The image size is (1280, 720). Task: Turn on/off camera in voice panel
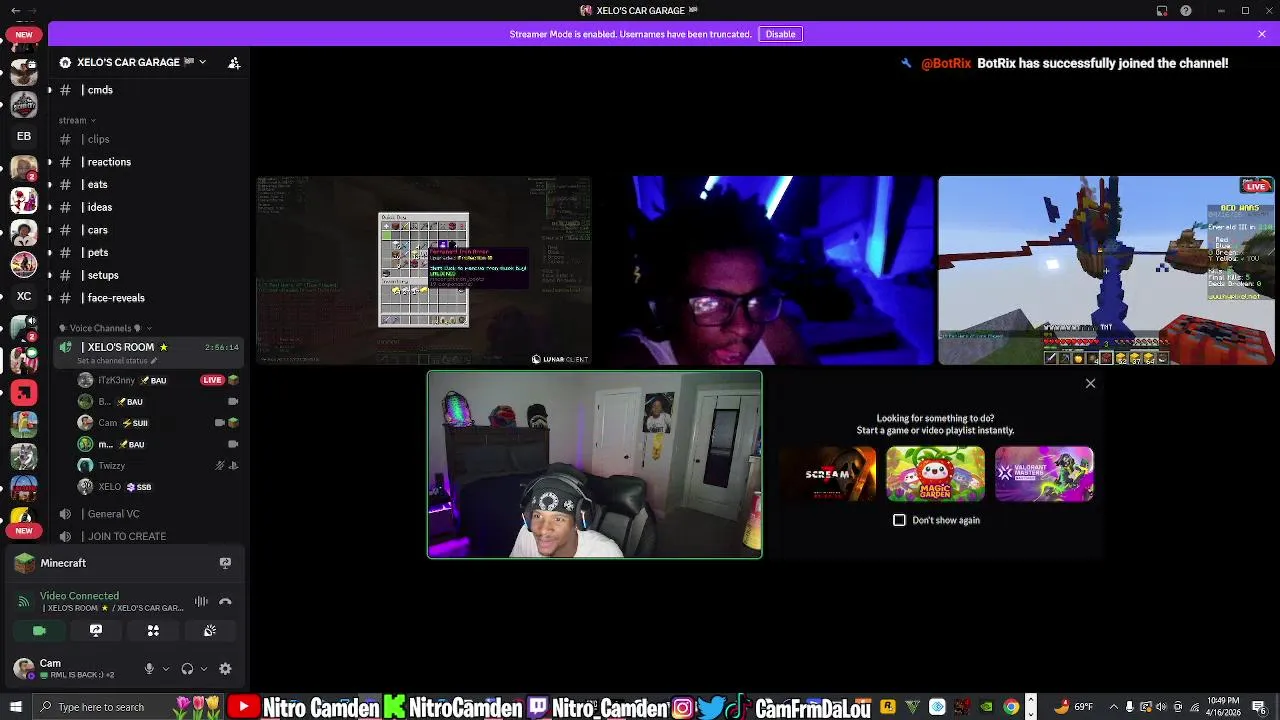(39, 631)
